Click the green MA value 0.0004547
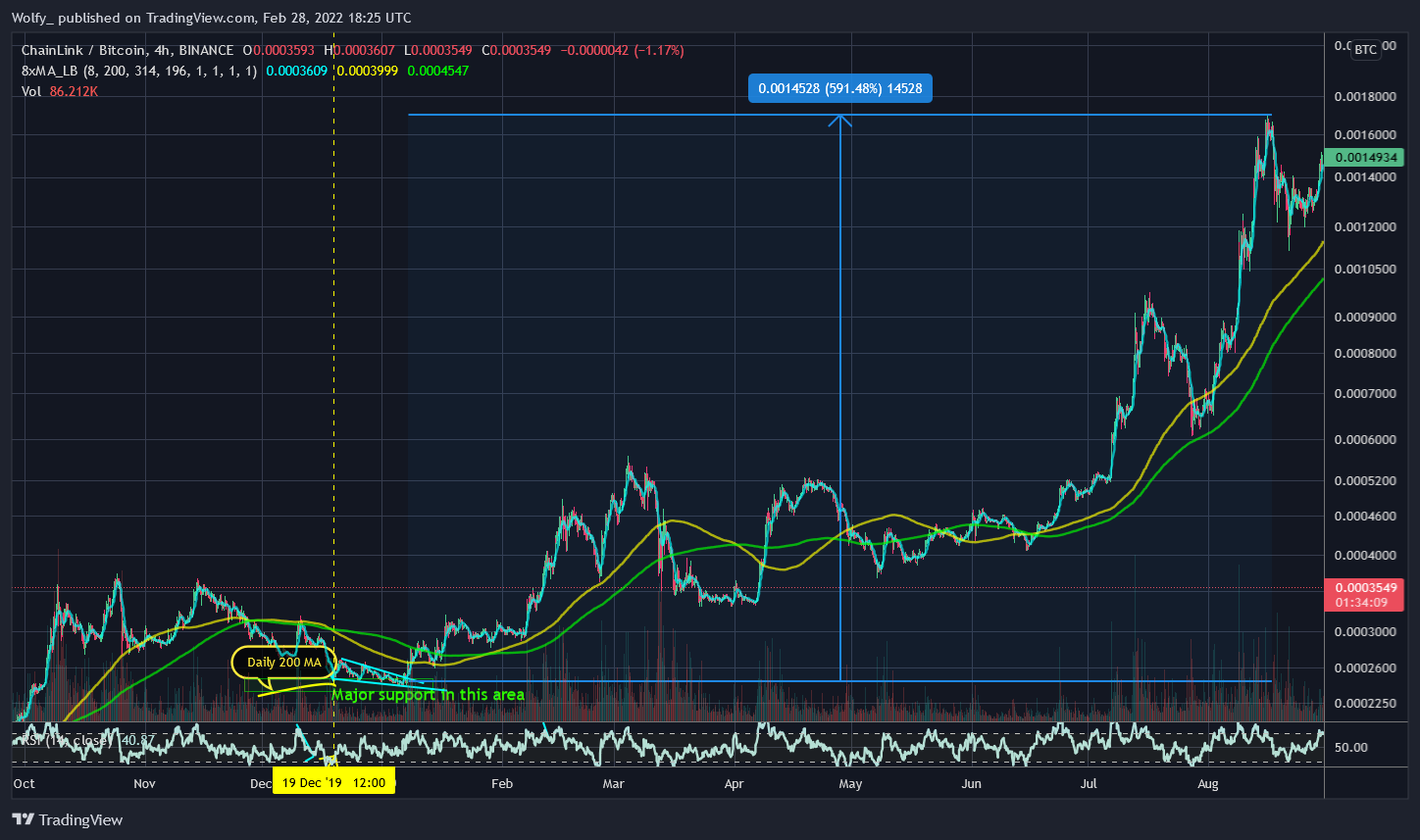 tap(438, 71)
